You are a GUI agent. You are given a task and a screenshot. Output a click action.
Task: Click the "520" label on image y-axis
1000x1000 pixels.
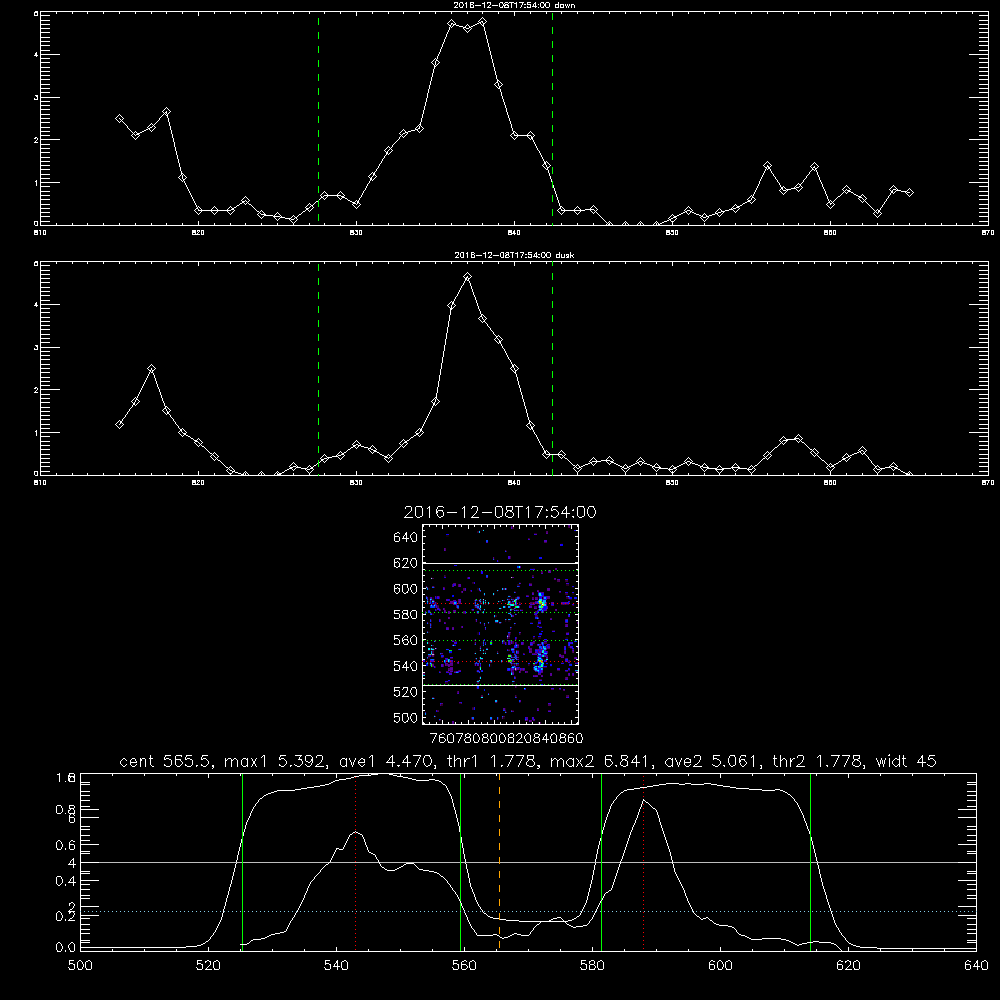(x=406, y=692)
